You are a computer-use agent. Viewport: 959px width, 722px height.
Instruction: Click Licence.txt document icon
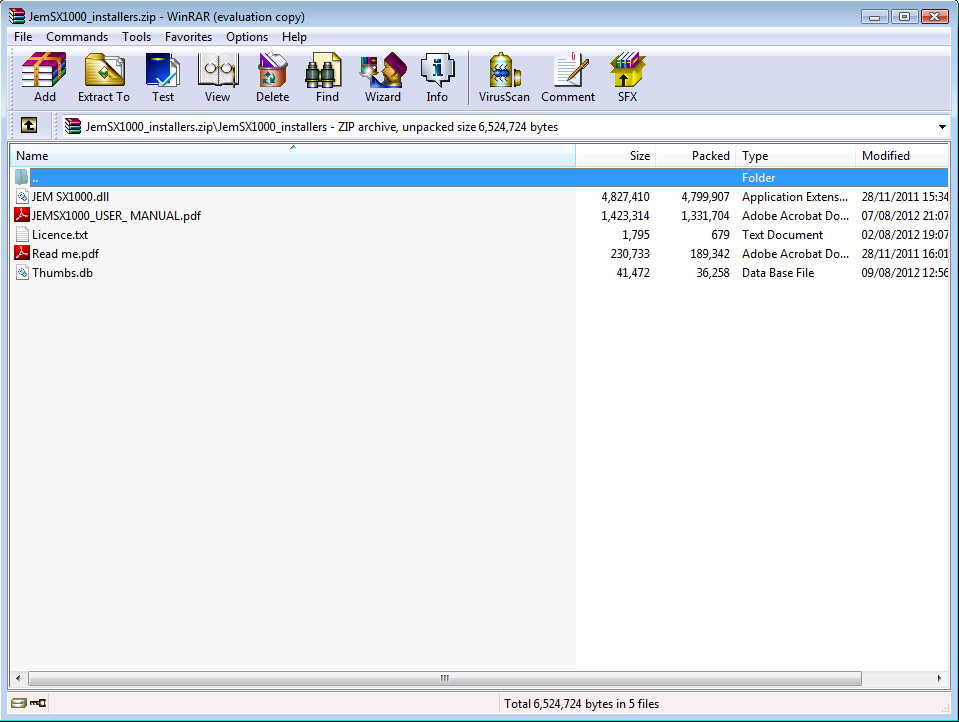tap(22, 234)
